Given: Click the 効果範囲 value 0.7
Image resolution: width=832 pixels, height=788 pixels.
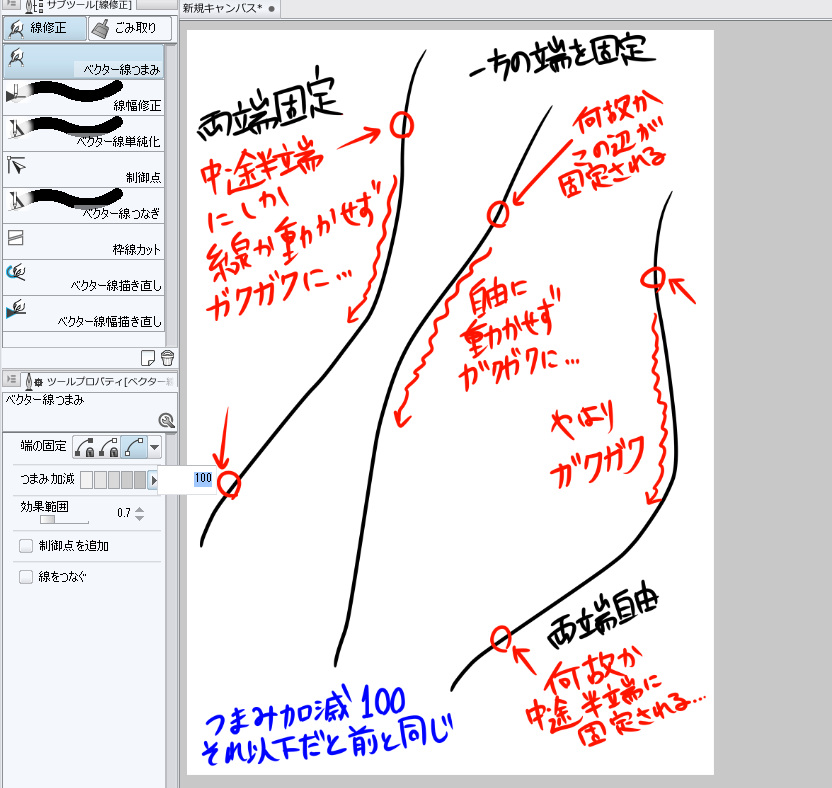Looking at the screenshot, I should click(124, 513).
